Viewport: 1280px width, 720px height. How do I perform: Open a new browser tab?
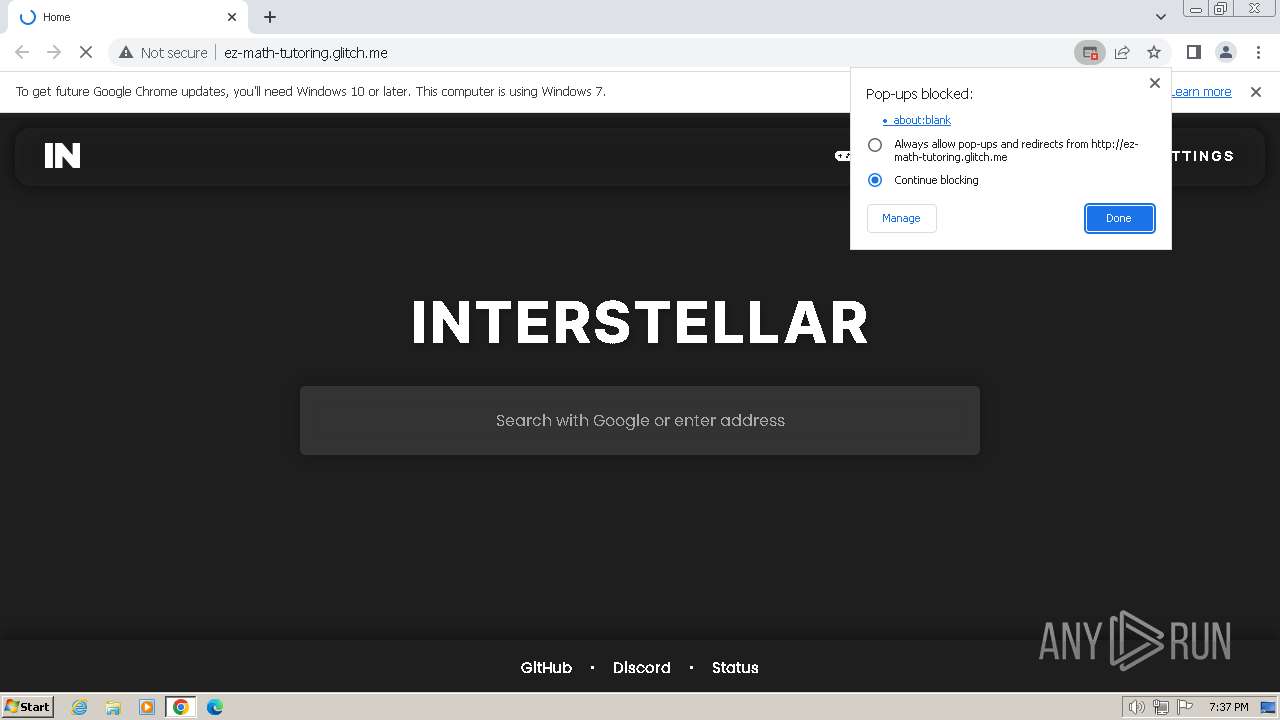click(270, 17)
